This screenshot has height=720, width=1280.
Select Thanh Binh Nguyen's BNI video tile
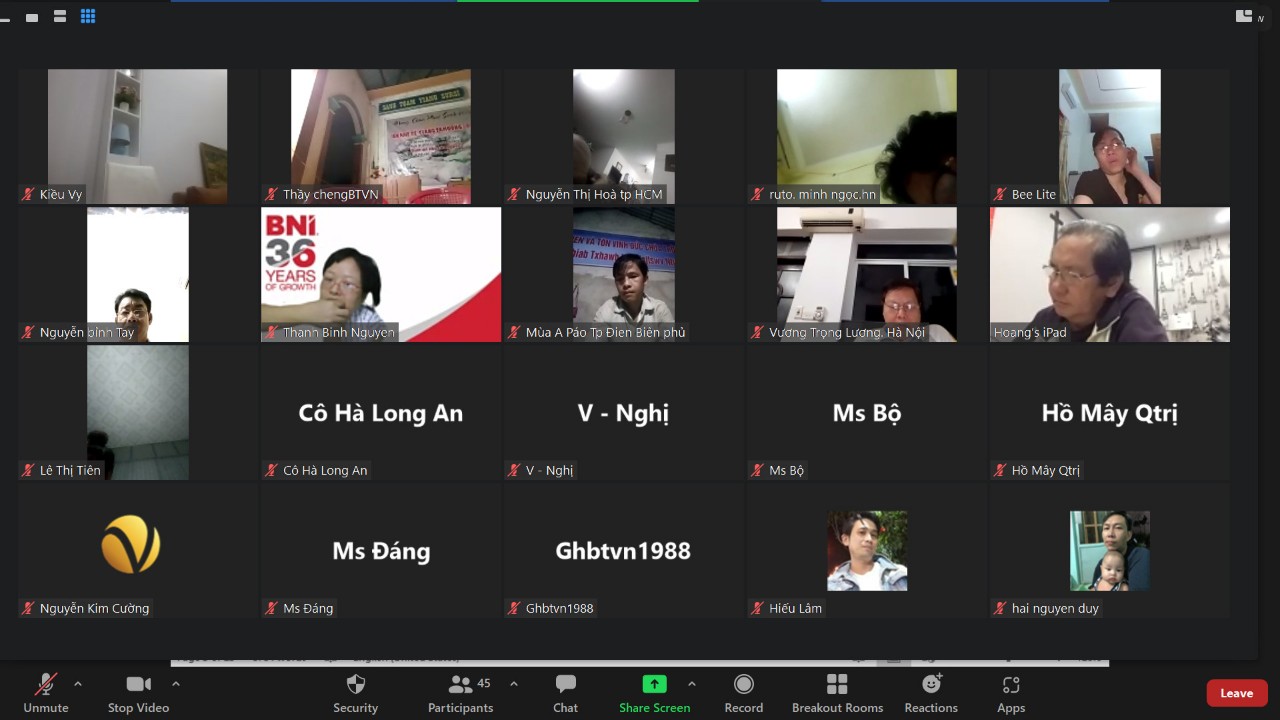coord(380,274)
